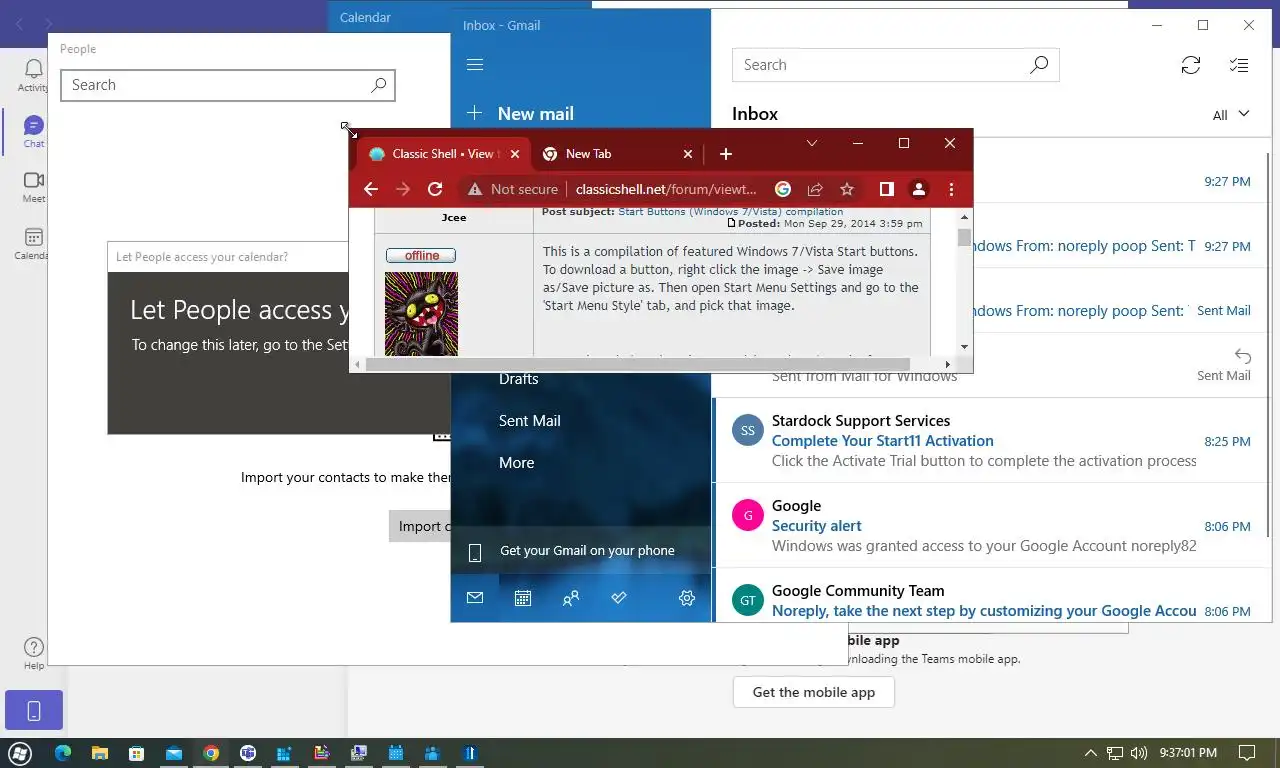Open Windows Start button

[20, 753]
